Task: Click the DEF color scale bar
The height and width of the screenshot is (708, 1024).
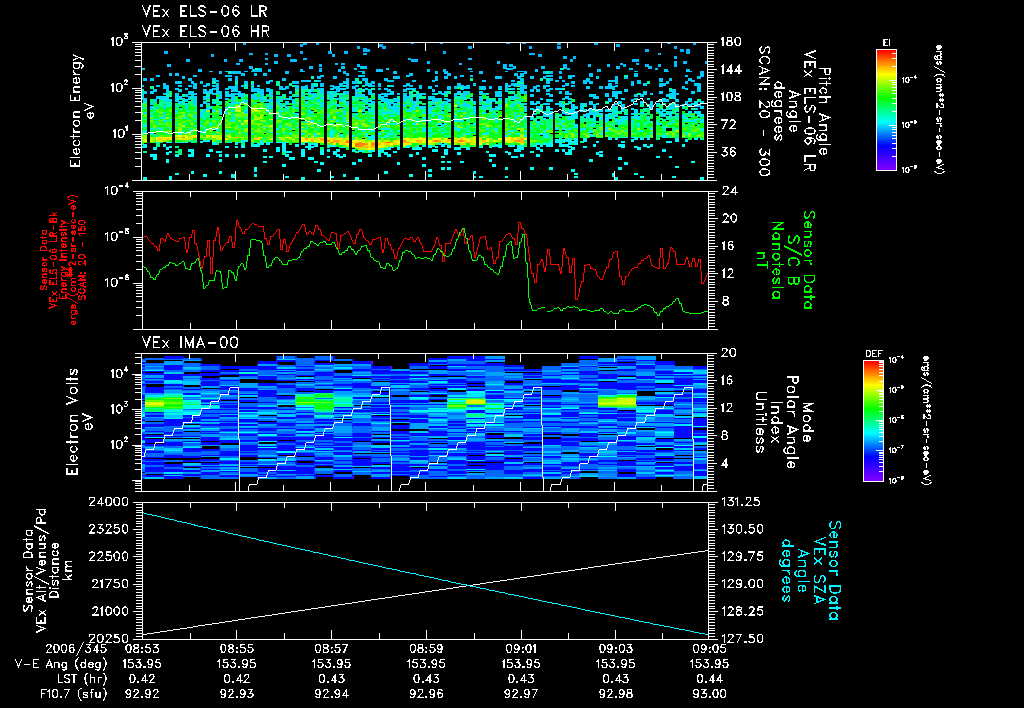Action: [x=874, y=421]
